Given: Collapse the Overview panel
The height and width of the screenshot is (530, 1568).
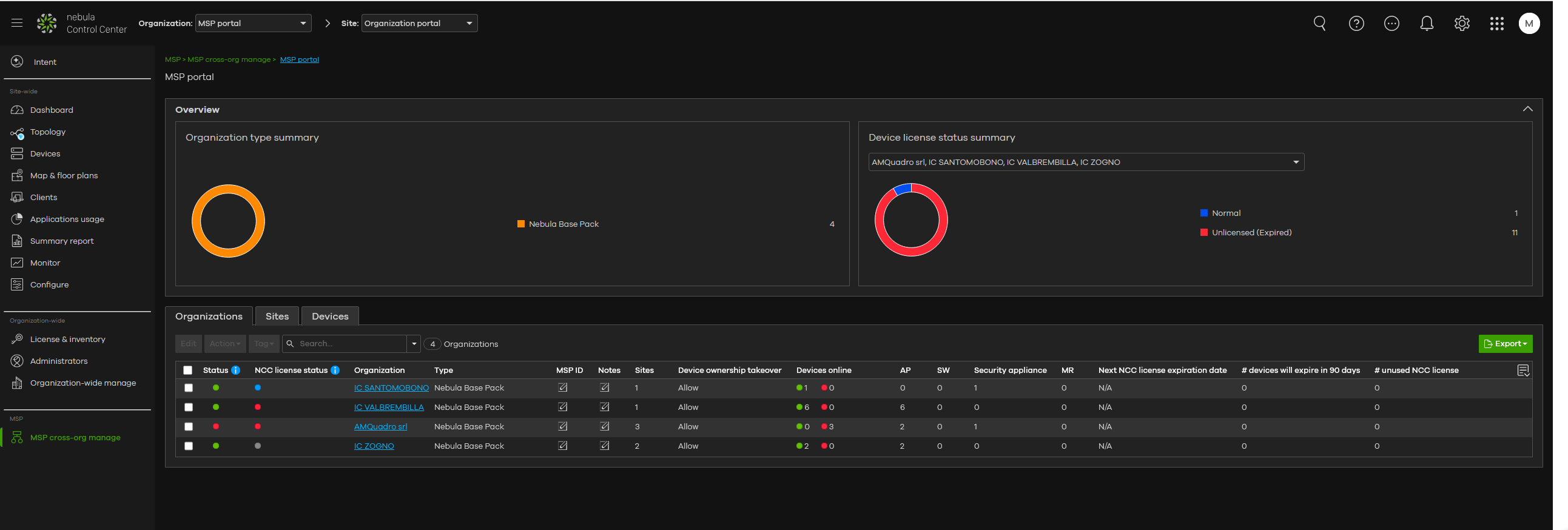Looking at the screenshot, I should (x=1528, y=109).
